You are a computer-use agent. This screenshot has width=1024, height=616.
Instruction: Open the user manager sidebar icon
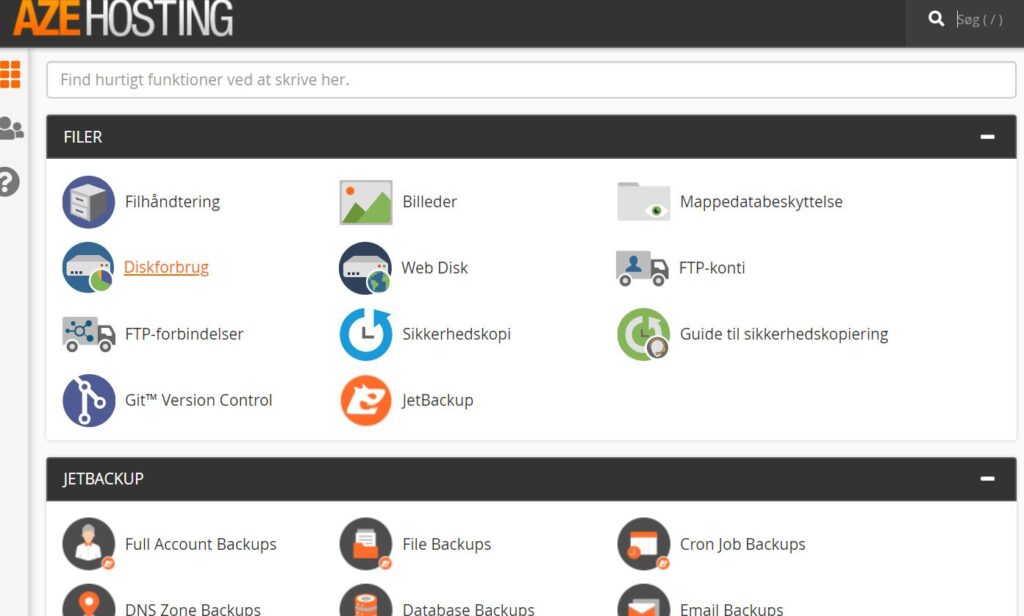point(12,128)
